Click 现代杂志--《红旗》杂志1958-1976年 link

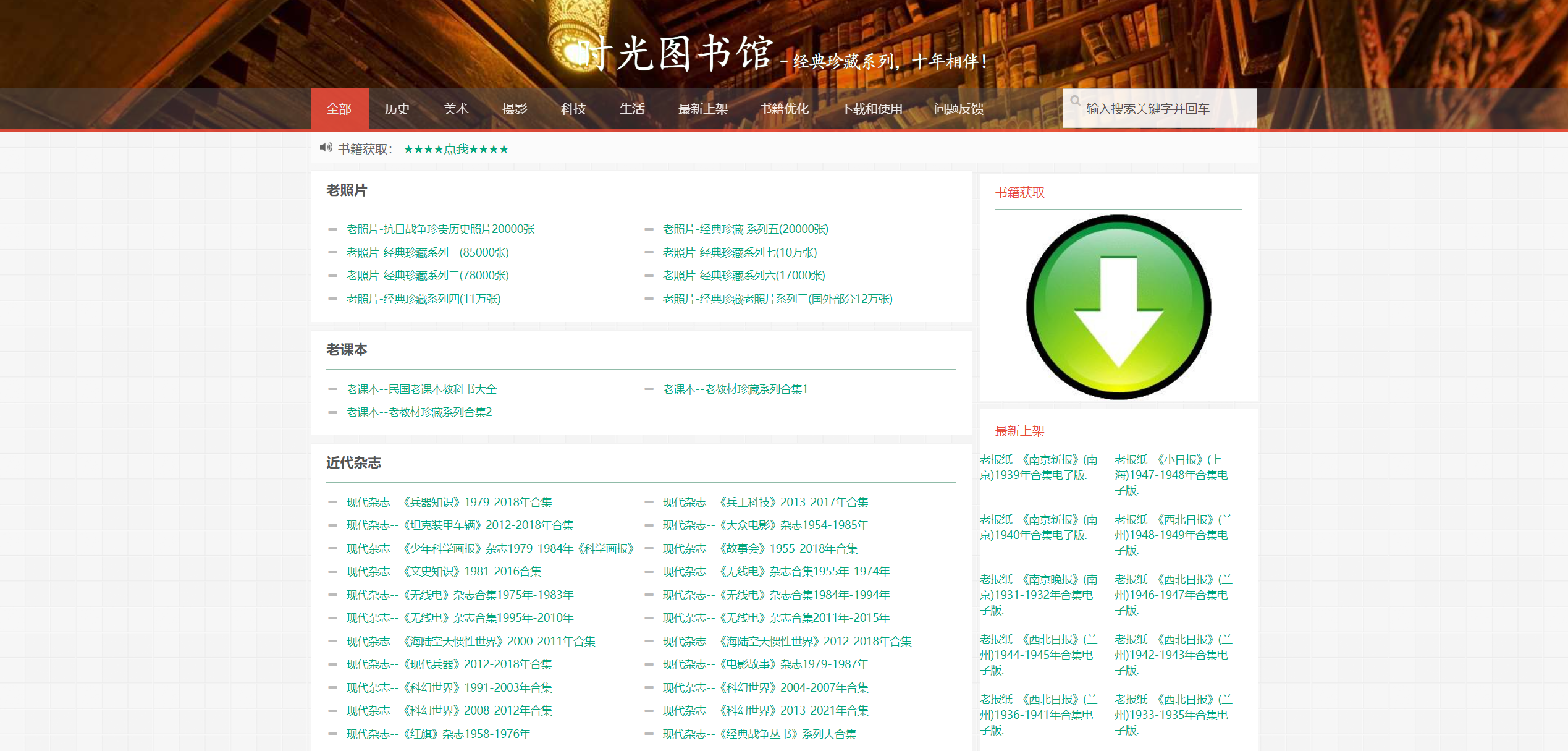[437, 734]
